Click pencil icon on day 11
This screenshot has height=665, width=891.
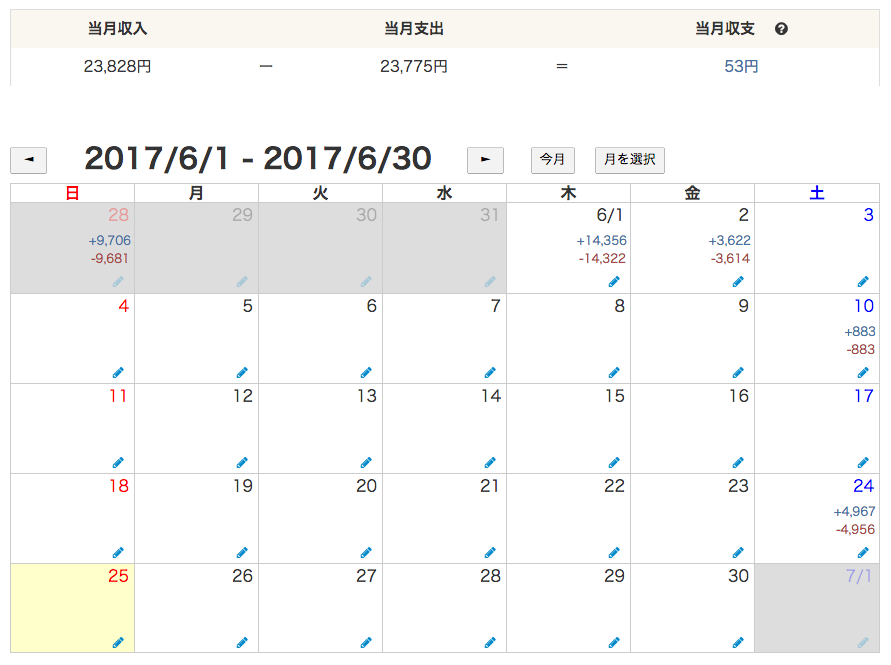[x=118, y=462]
